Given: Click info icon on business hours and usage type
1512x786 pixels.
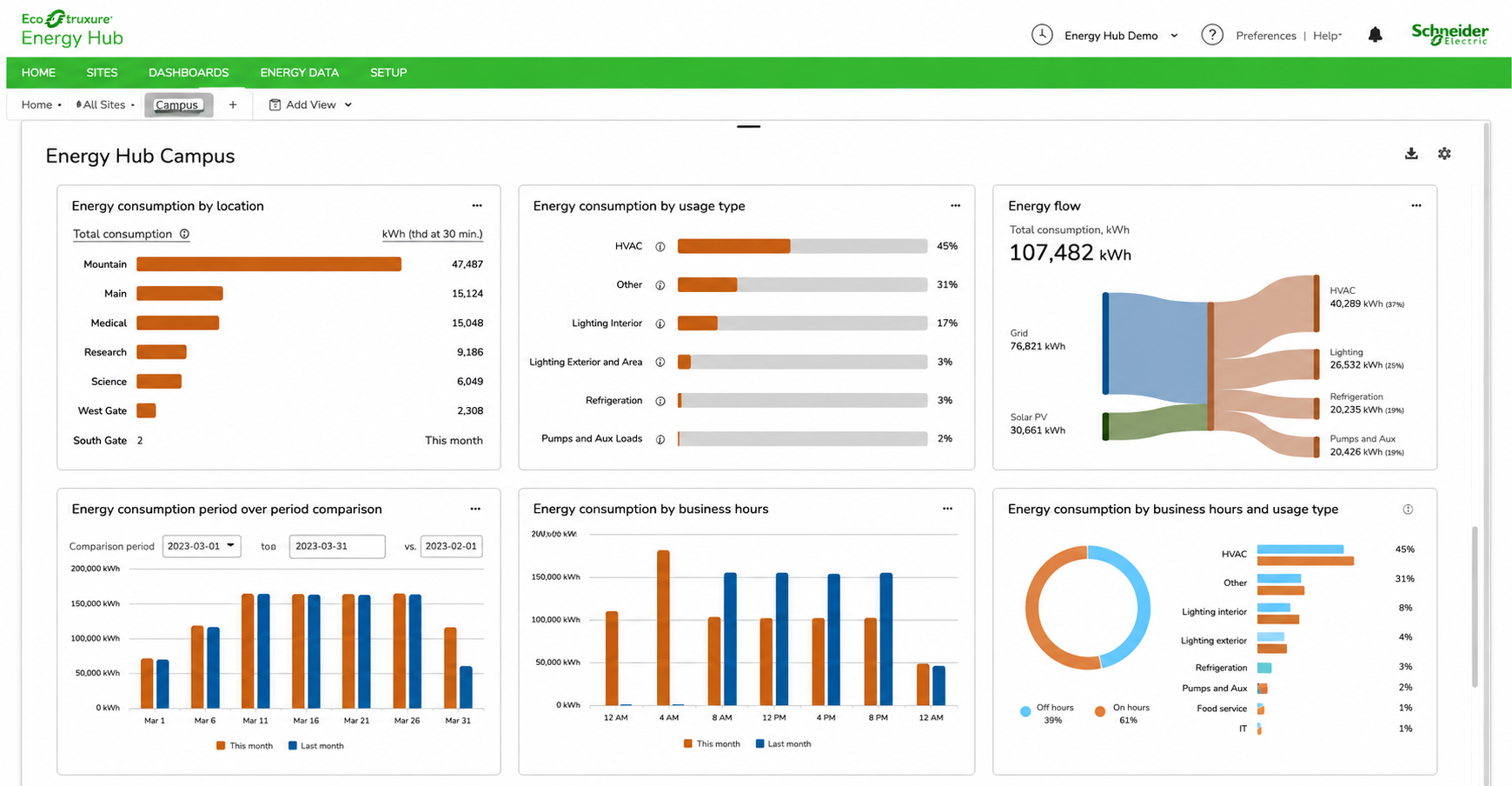Looking at the screenshot, I should (x=1408, y=510).
